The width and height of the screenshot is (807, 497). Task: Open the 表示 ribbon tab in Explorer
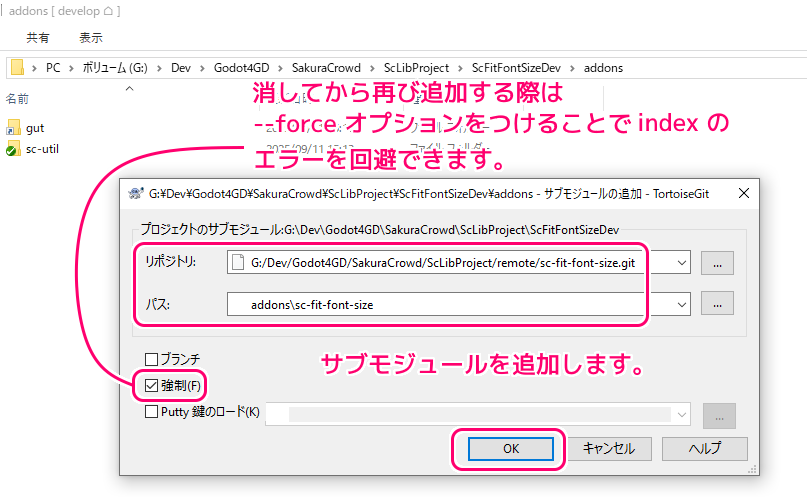[91, 38]
